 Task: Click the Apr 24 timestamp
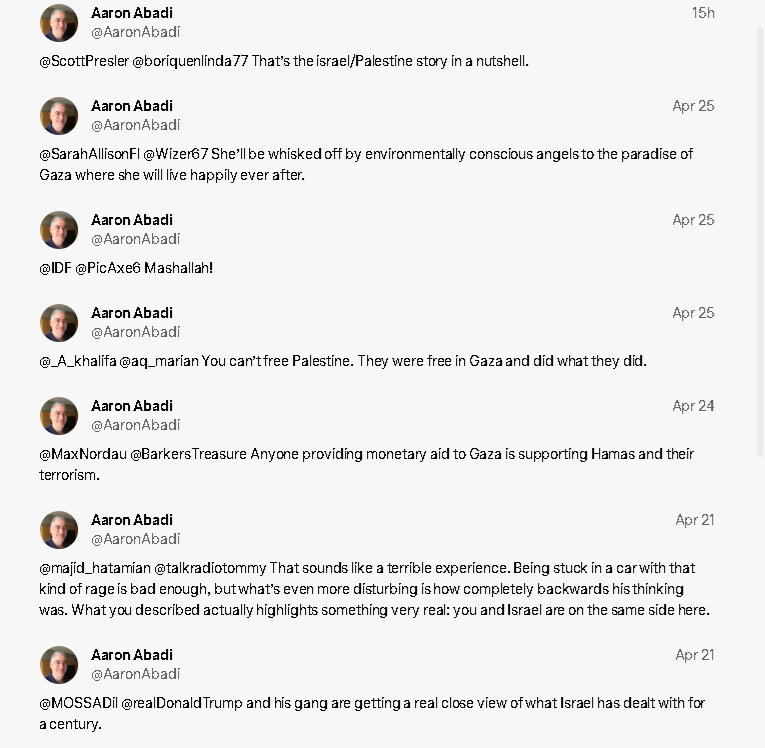pyautogui.click(x=693, y=406)
